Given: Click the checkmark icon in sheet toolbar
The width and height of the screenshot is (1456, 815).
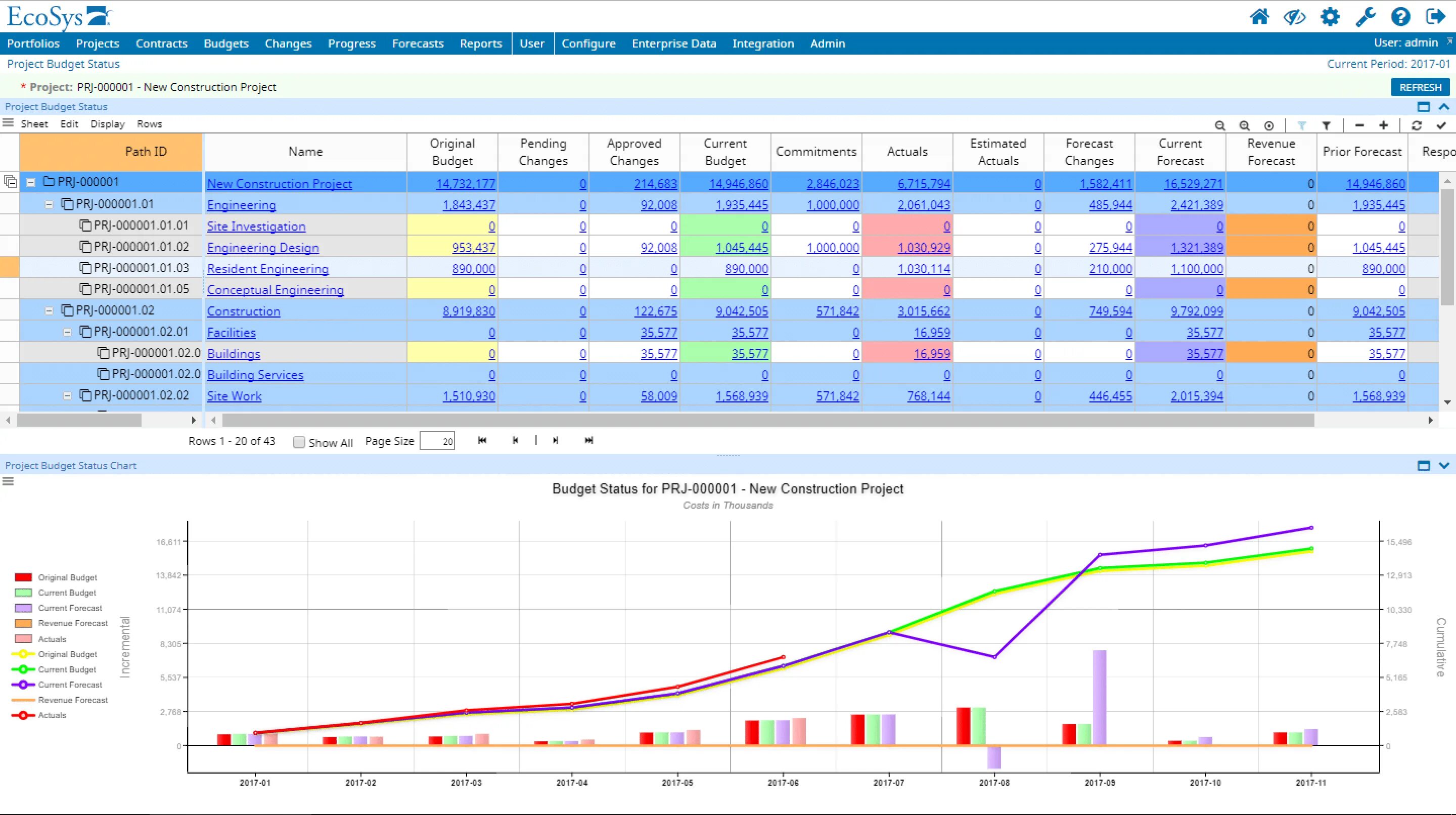Looking at the screenshot, I should coord(1441,125).
